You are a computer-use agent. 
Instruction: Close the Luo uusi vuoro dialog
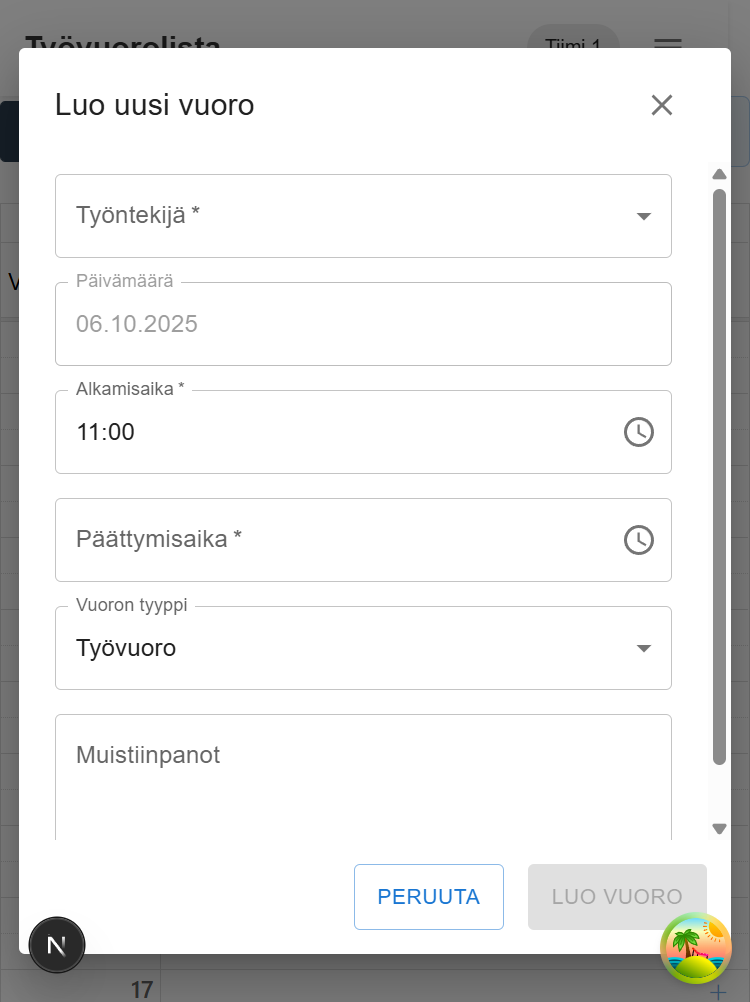[662, 105]
